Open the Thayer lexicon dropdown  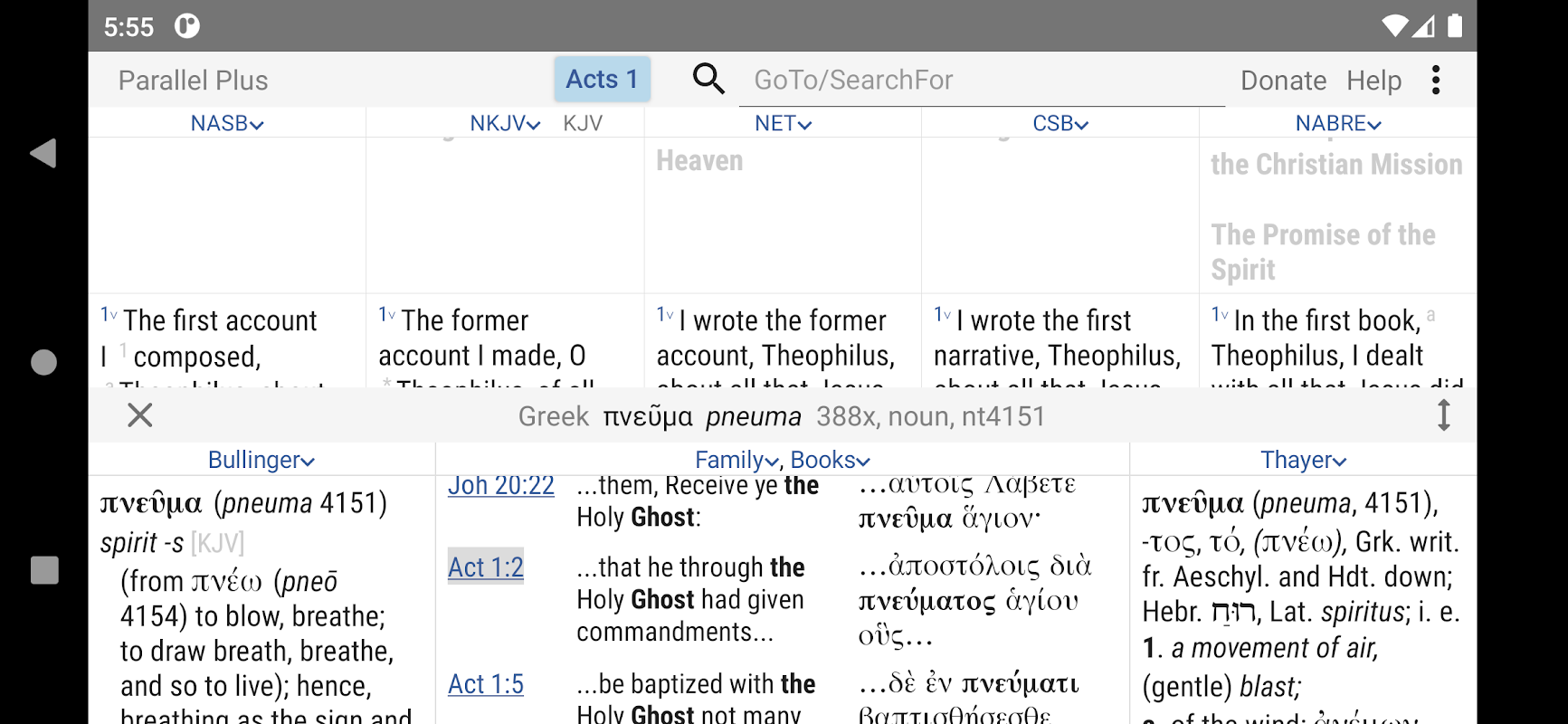tap(1303, 460)
